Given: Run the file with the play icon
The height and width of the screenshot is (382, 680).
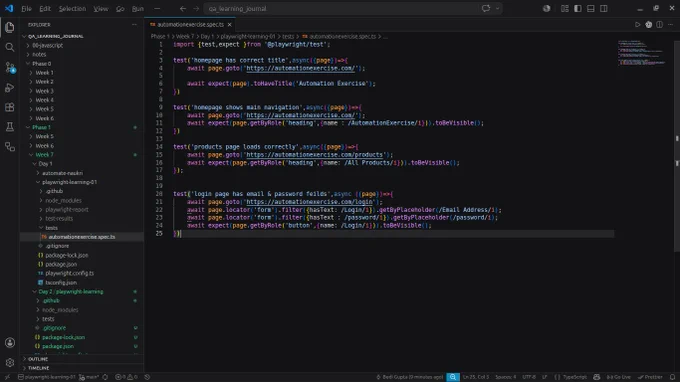Looking at the screenshot, I should [638, 25].
